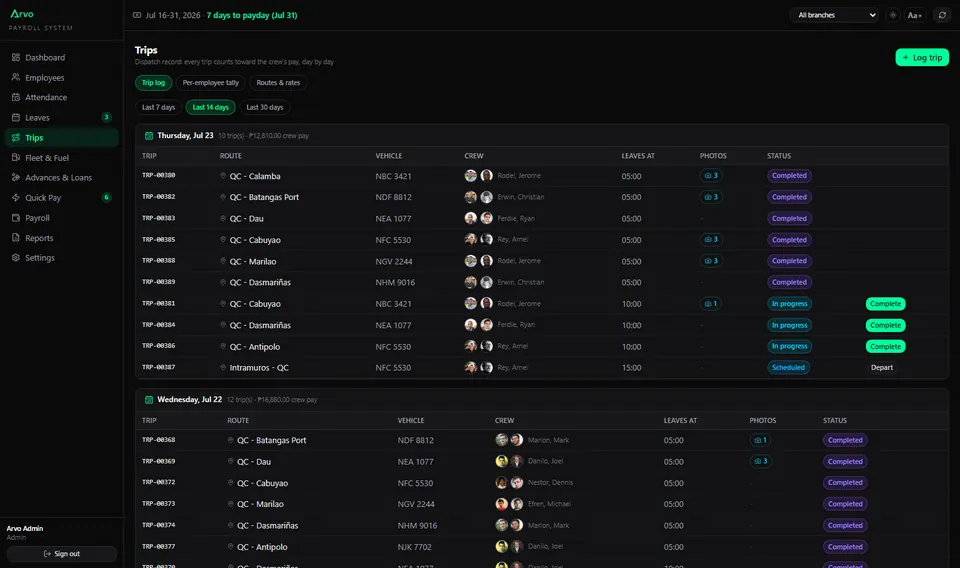Image resolution: width=960 pixels, height=568 pixels.
Task: Click photos badge for trip TRP-00388
Action: click(x=711, y=261)
